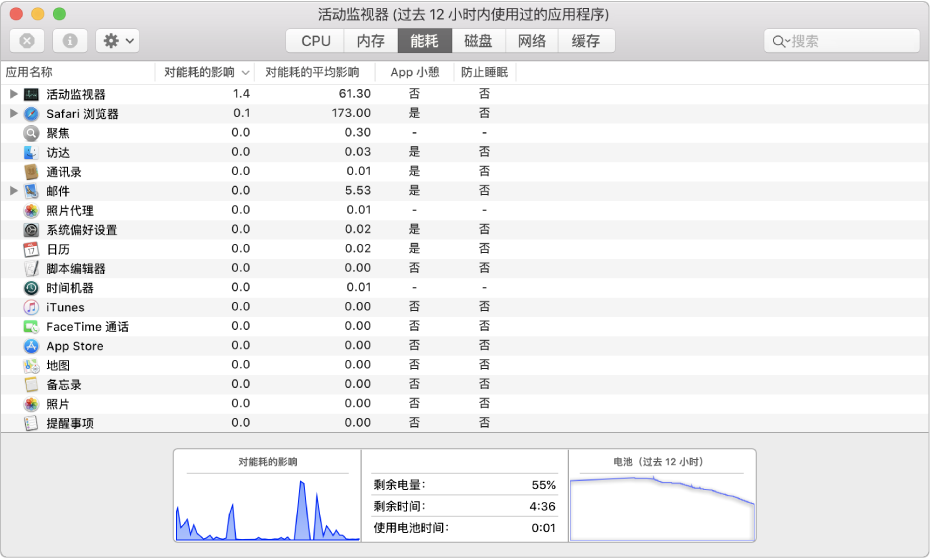Screen dimensions: 931x559
Task: Click the iTunes music note icon
Action: (31, 307)
